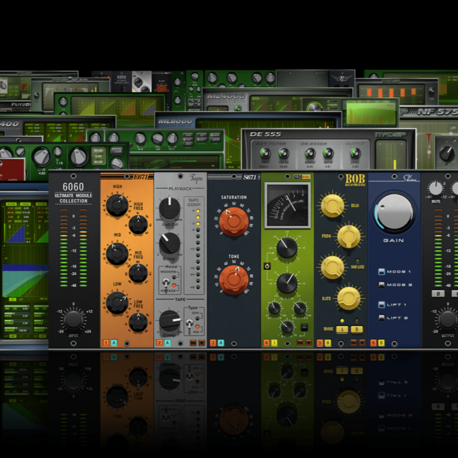Adjust the E671 LOW FREQ knob

click(138, 321)
